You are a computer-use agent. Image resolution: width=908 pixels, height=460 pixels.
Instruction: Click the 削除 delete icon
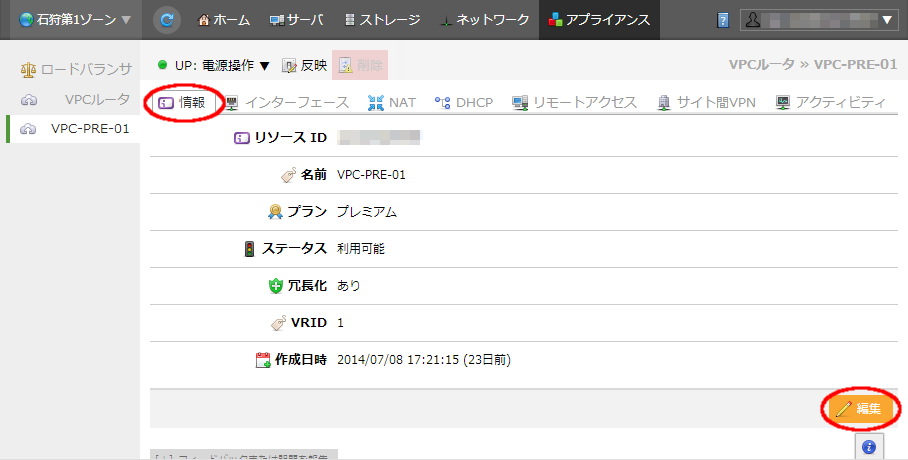(345, 65)
